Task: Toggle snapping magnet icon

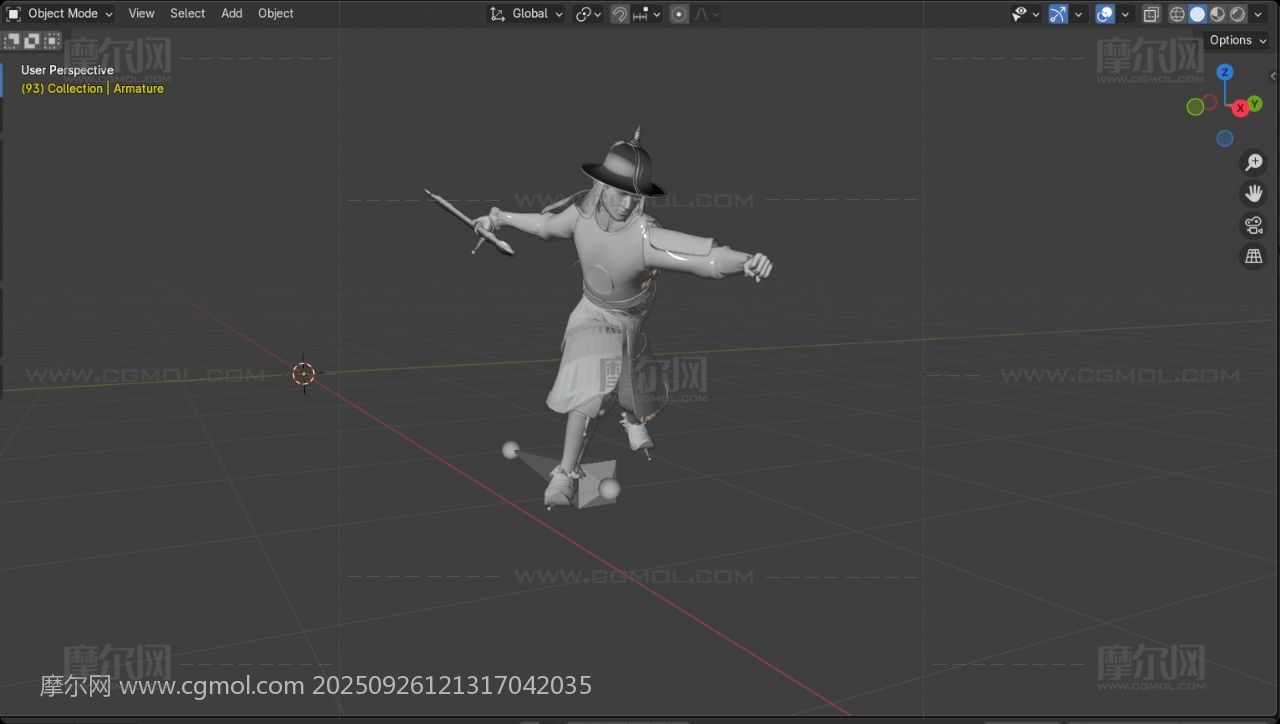Action: coord(620,14)
